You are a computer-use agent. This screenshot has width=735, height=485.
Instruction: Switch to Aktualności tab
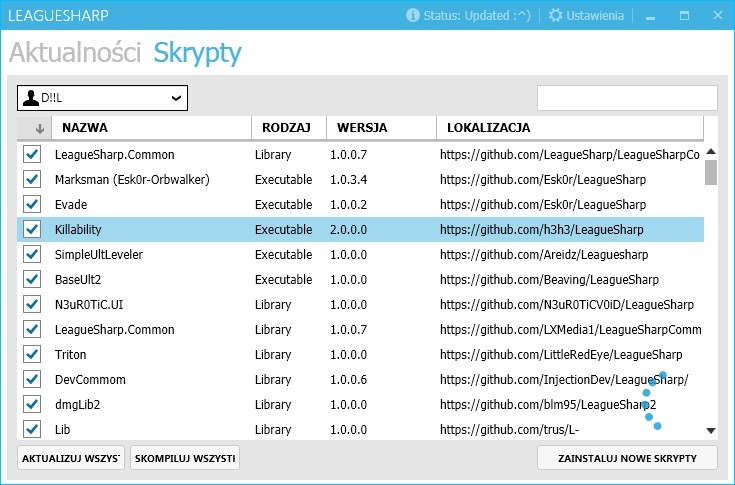coord(75,52)
